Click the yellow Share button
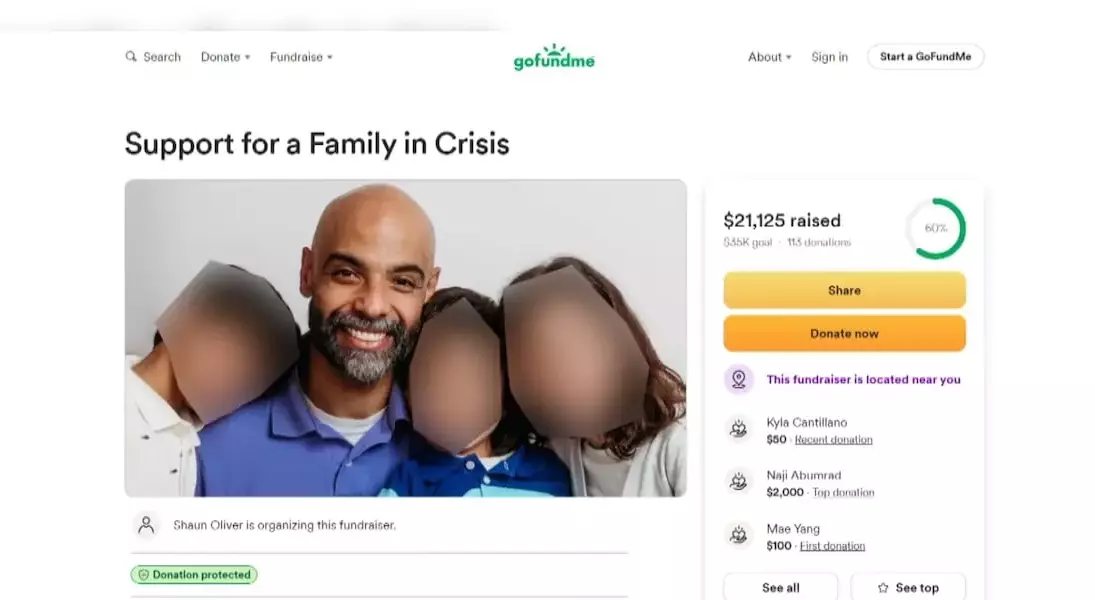Image resolution: width=1095 pixels, height=600 pixels. tap(844, 290)
